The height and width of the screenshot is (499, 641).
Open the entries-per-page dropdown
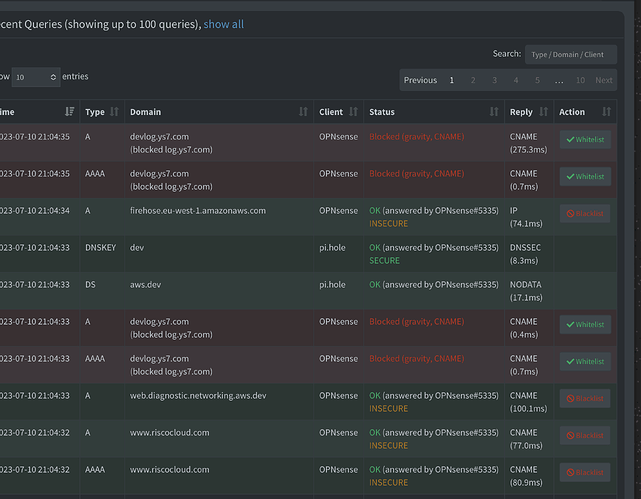click(x=36, y=77)
